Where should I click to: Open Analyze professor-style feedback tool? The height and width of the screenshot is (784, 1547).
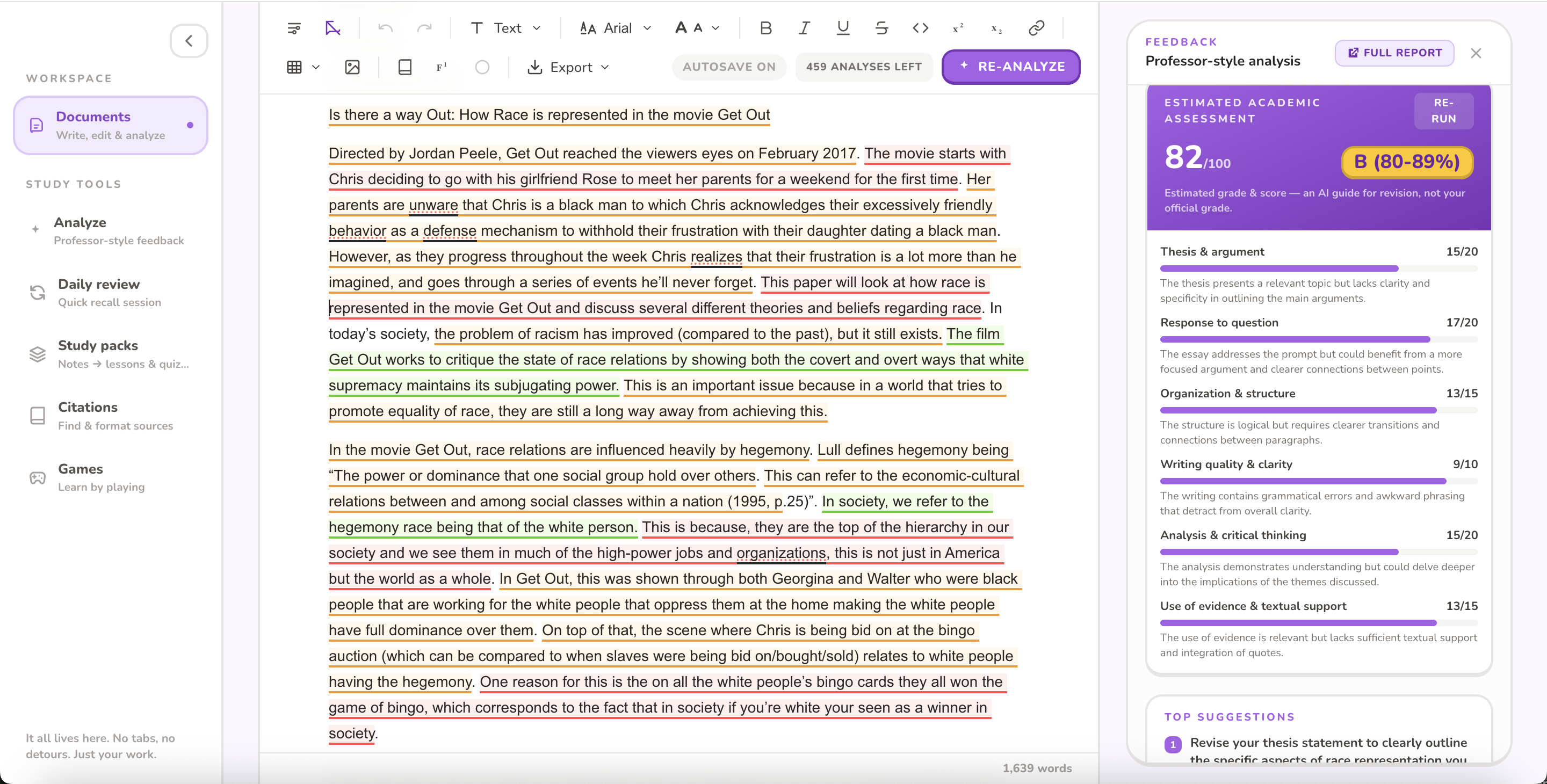coord(111,230)
